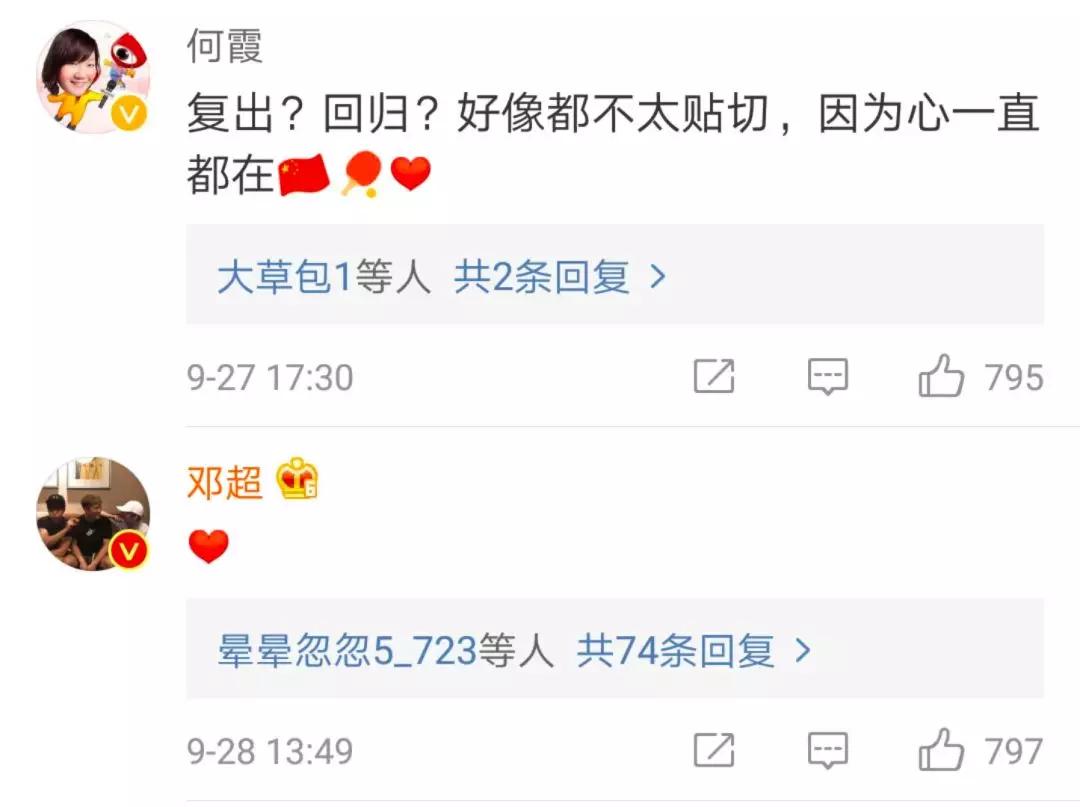Tap reply bubble icon under 何霞's comment
The width and height of the screenshot is (1080, 807).
coord(827,376)
